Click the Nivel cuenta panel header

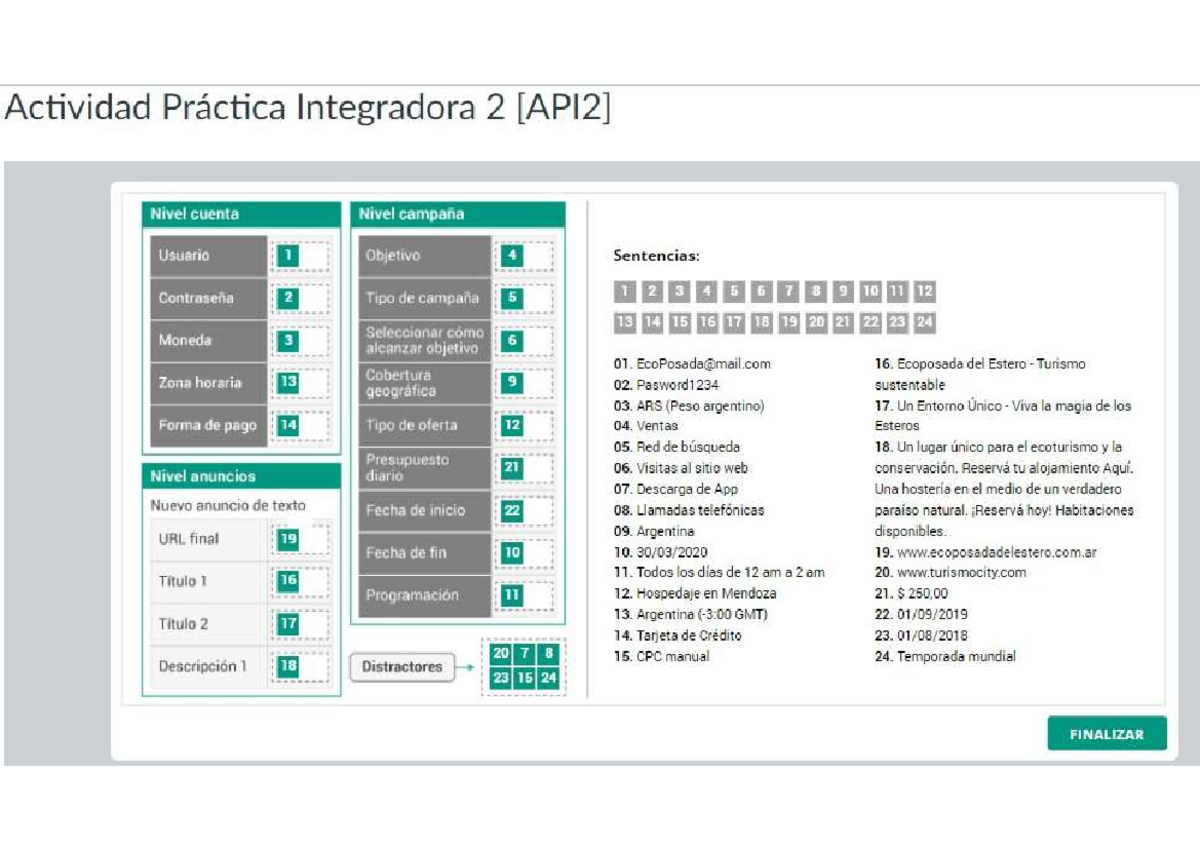242,214
